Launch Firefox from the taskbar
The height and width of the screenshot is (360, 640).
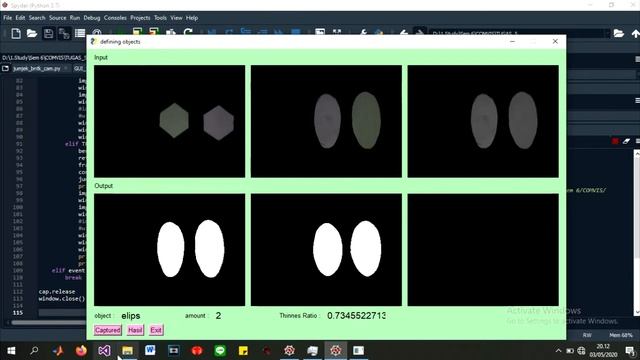[81, 351]
